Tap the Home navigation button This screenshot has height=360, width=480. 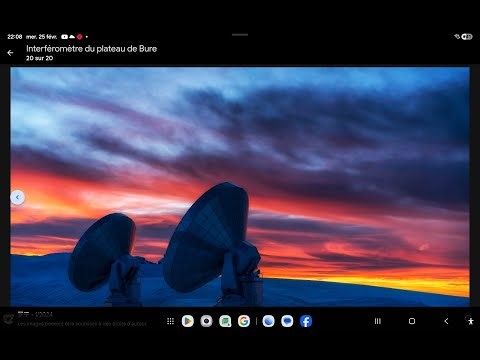(x=412, y=321)
